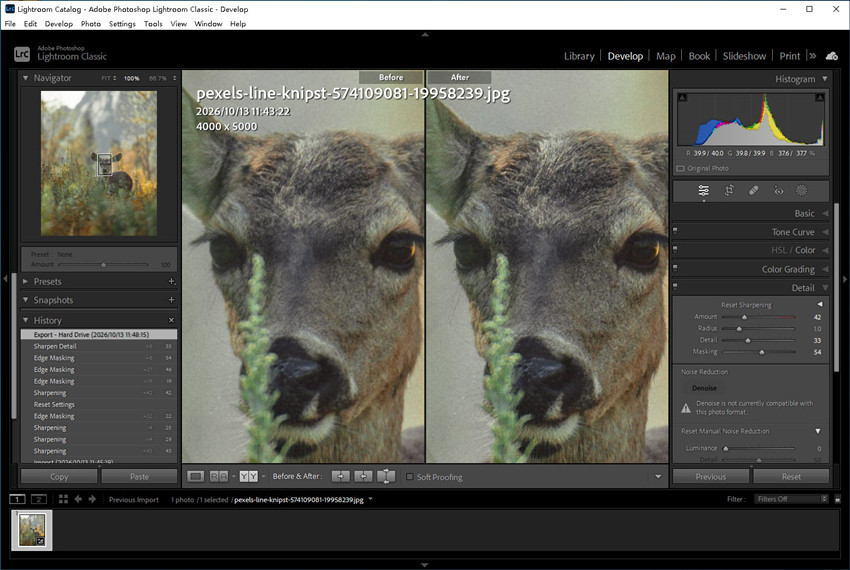Image resolution: width=850 pixels, height=570 pixels.
Task: Copy Before's settings to After arrow
Action: coord(340,476)
